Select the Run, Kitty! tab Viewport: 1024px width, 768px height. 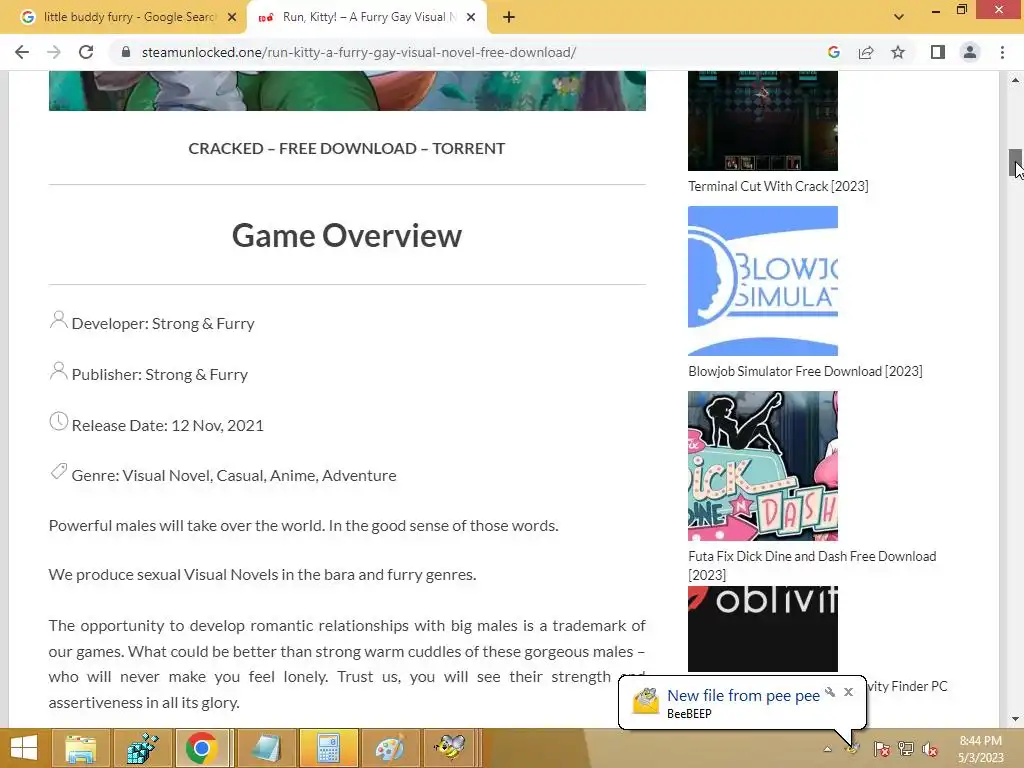366,17
